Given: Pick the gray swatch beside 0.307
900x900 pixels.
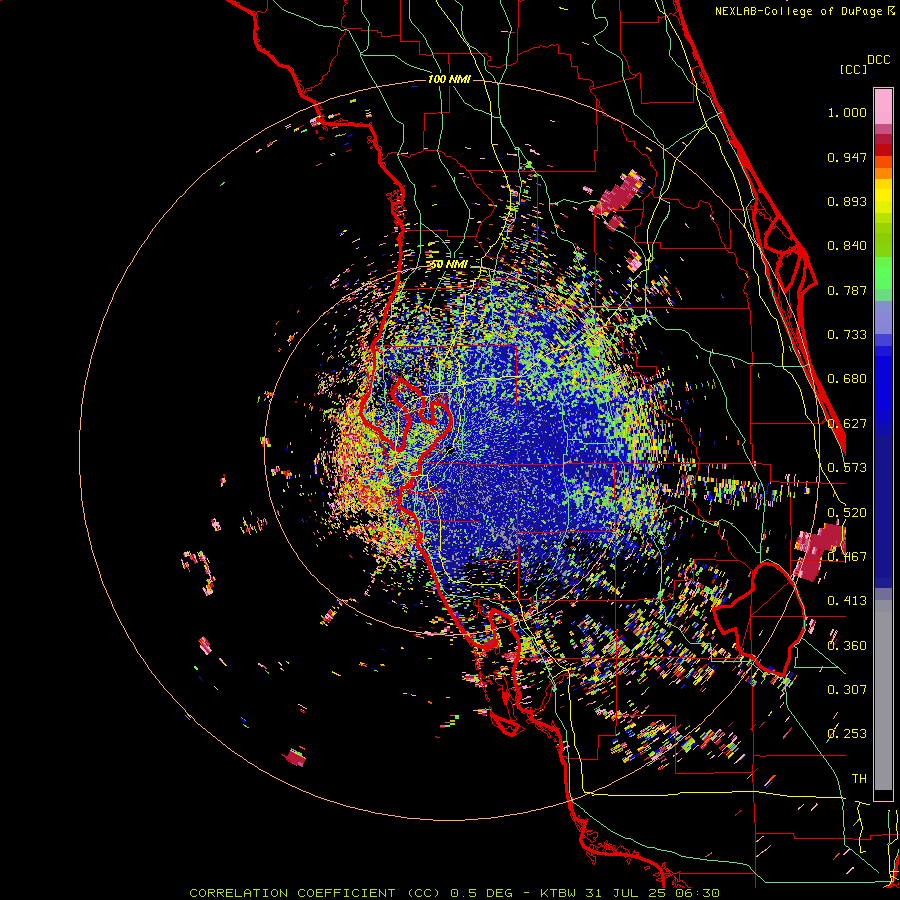Looking at the screenshot, I should click(x=883, y=695).
